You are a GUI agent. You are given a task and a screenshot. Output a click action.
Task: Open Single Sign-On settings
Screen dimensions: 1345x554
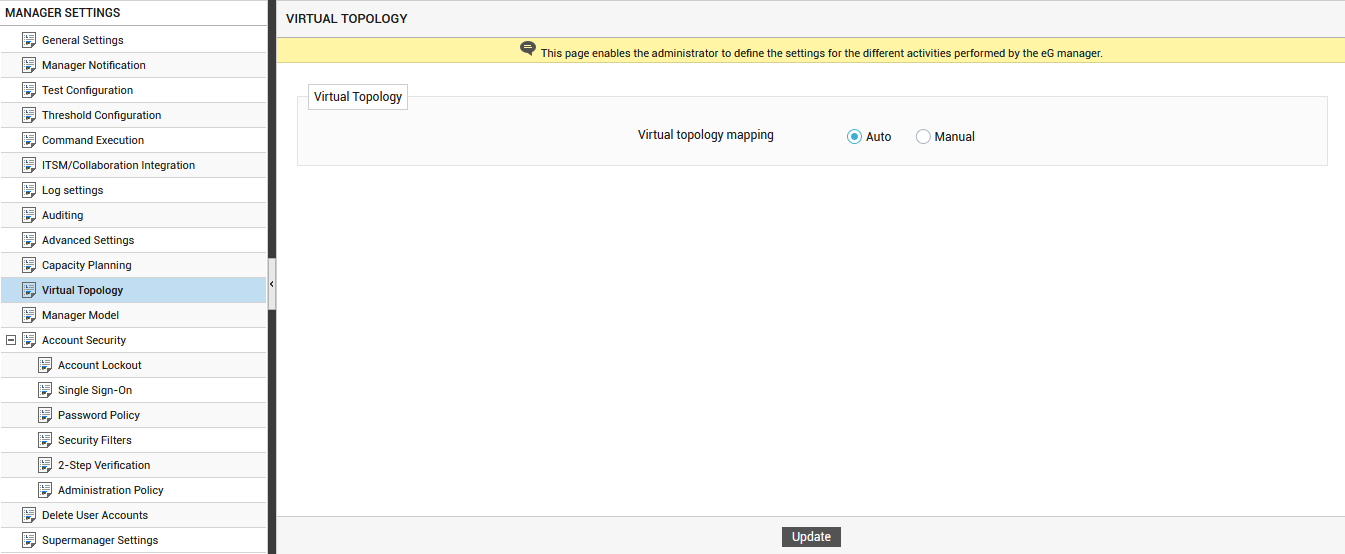pyautogui.click(x=95, y=390)
